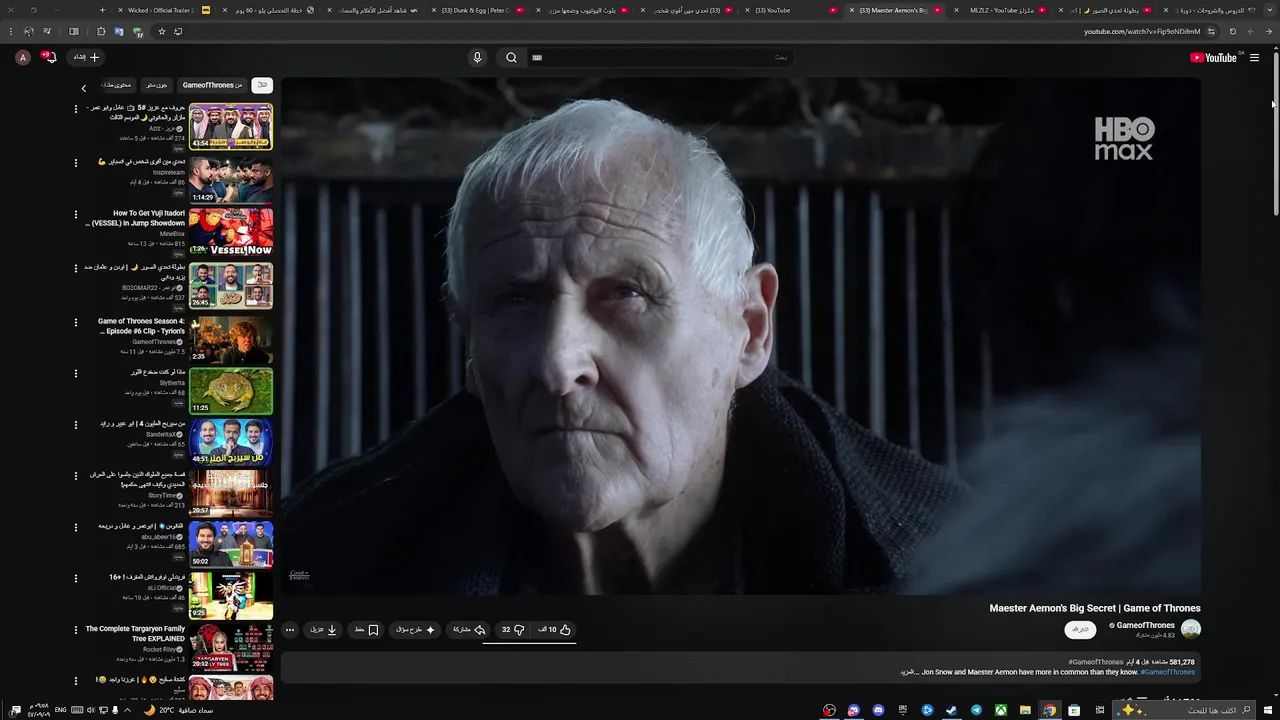Open options menu for the StoryTime video
1280x720 pixels.
click(76, 476)
